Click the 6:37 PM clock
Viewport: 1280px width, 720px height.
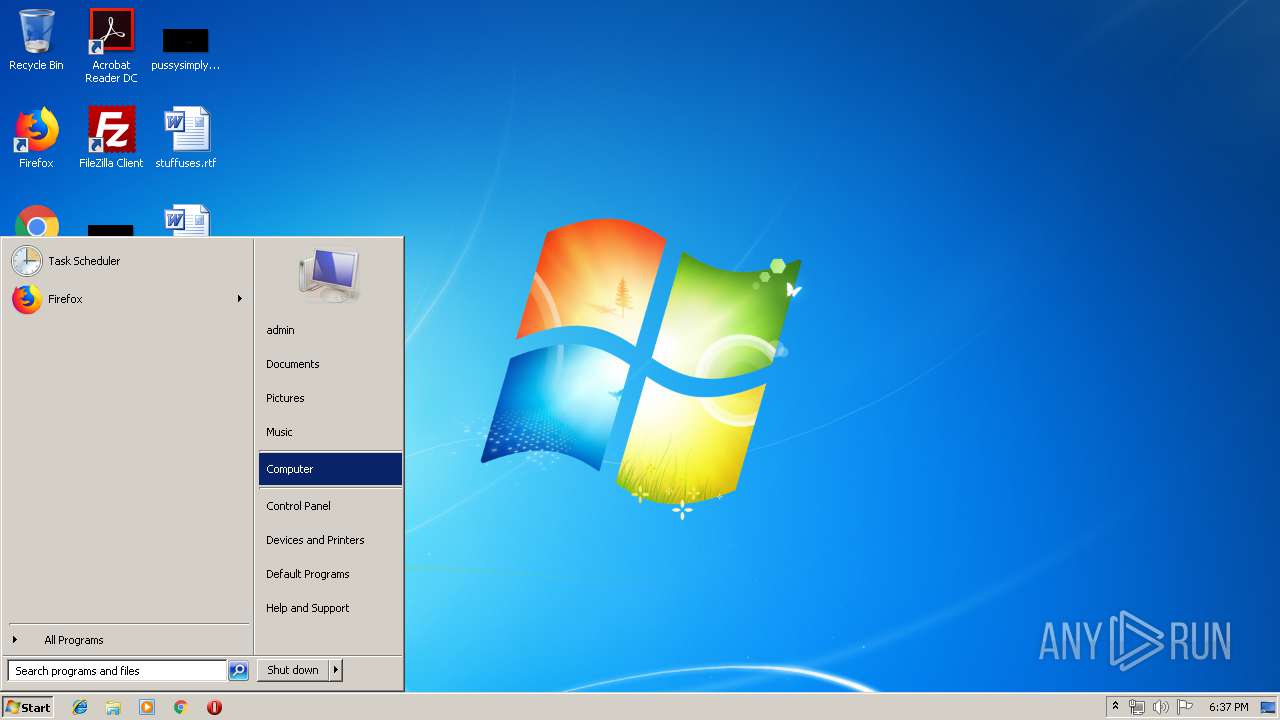(1228, 707)
